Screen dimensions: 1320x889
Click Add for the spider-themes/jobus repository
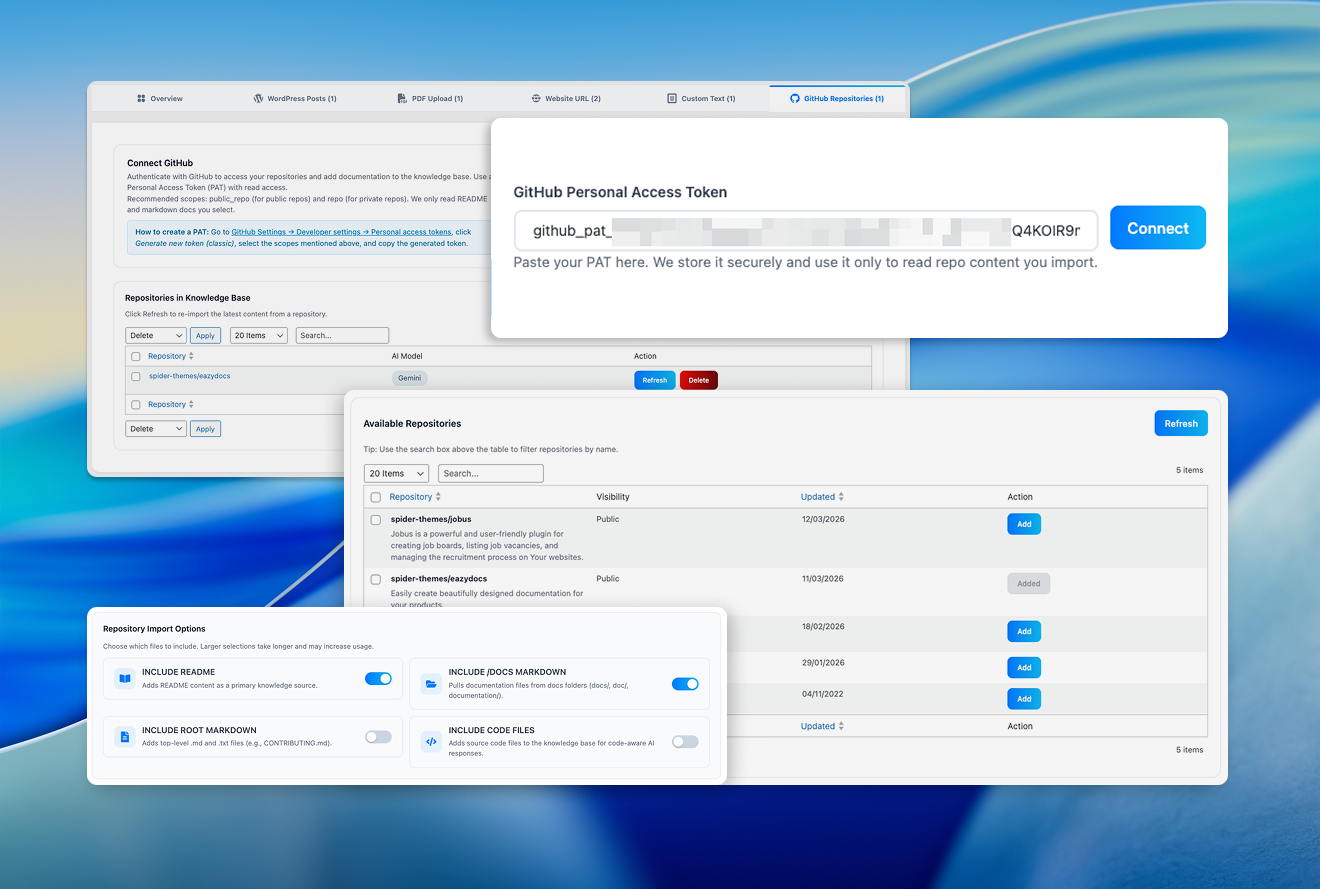tap(1024, 524)
